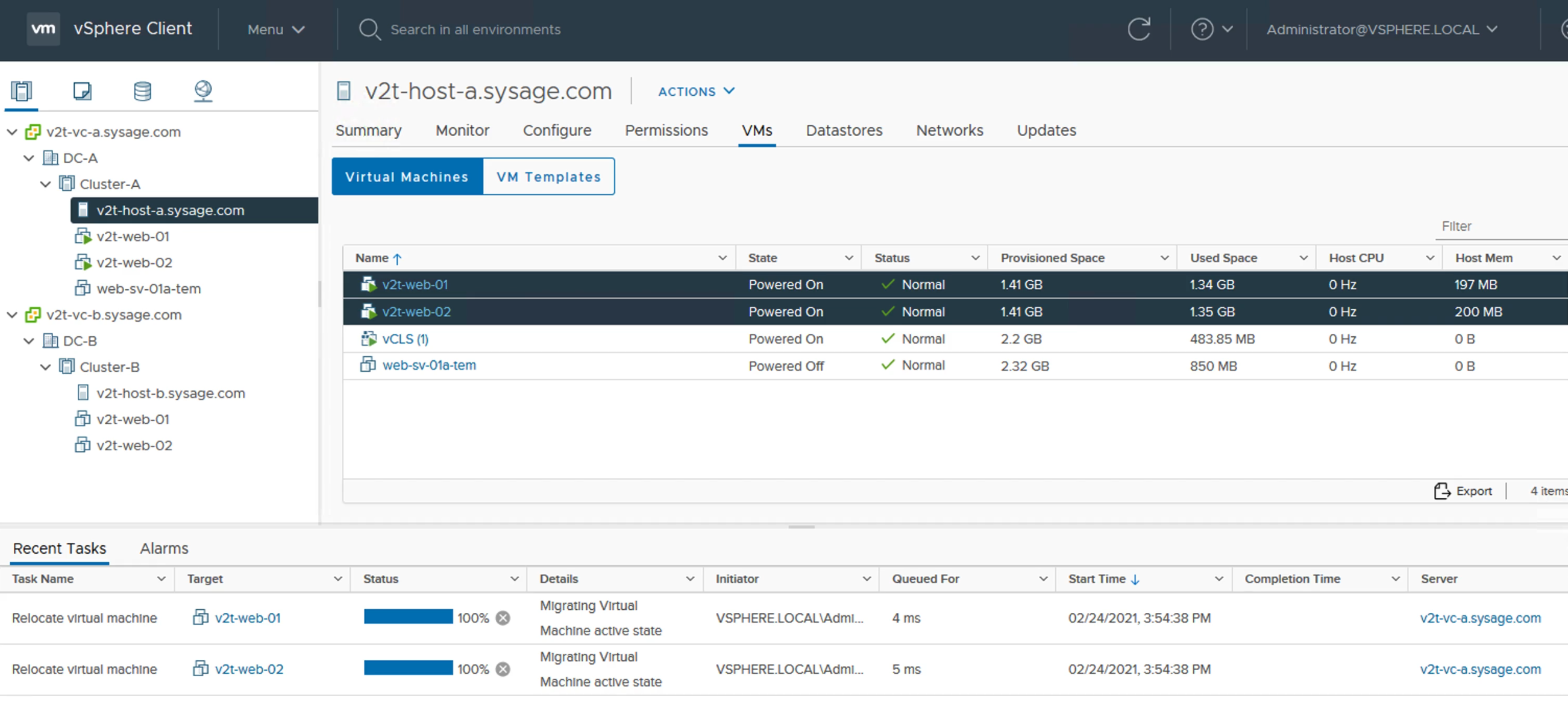Switch to VMs and Templates inventory view
1568x705 pixels.
point(82,92)
